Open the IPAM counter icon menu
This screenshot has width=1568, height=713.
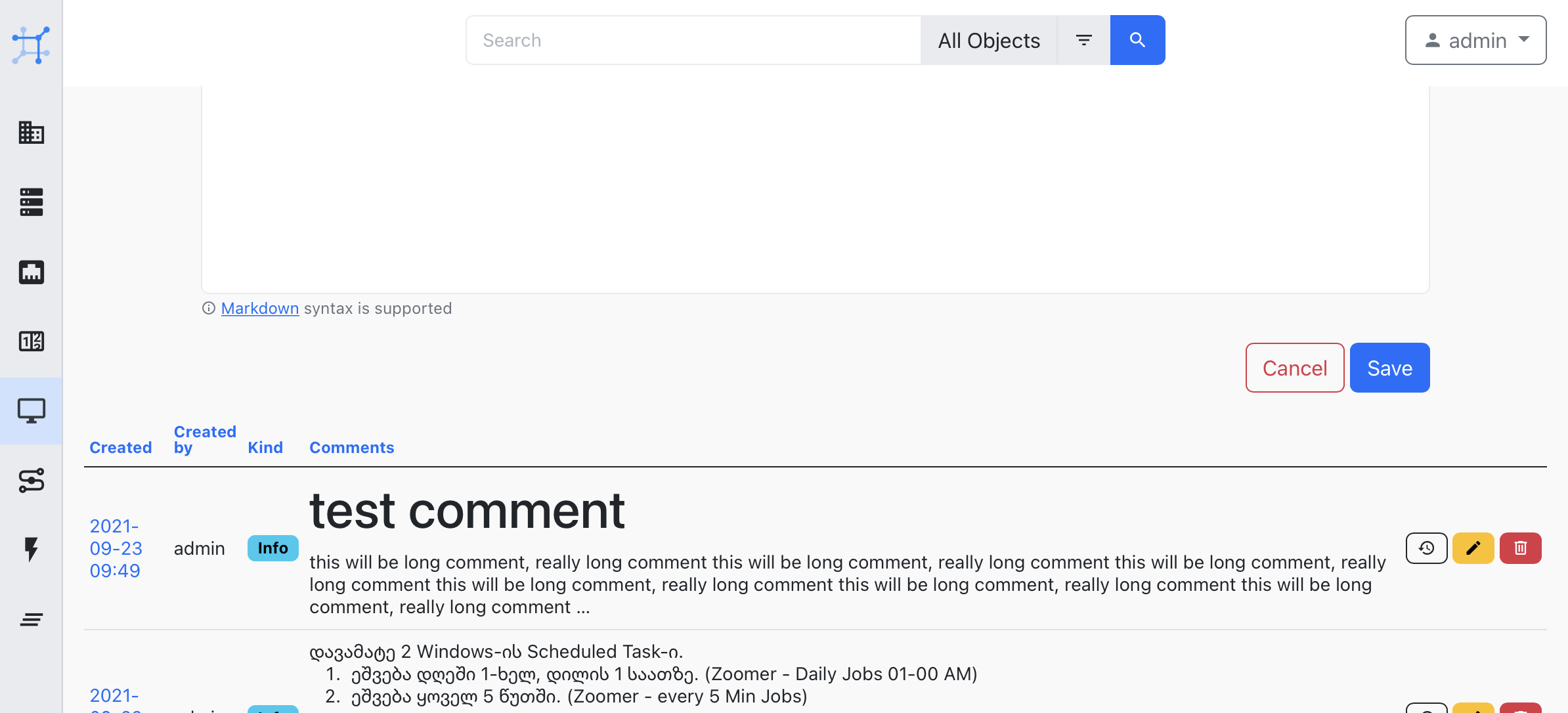(x=31, y=341)
